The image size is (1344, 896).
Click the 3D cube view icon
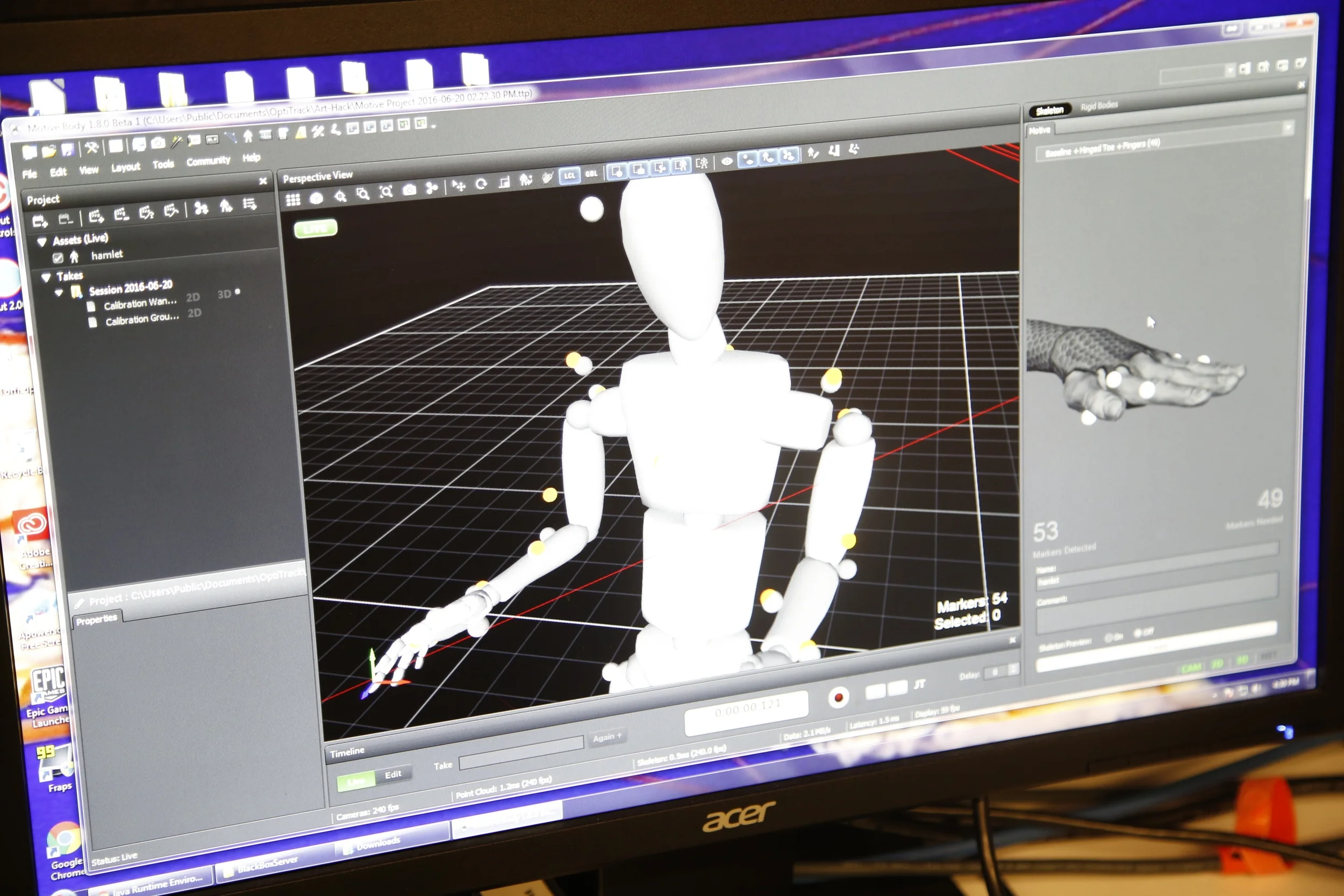[316, 198]
